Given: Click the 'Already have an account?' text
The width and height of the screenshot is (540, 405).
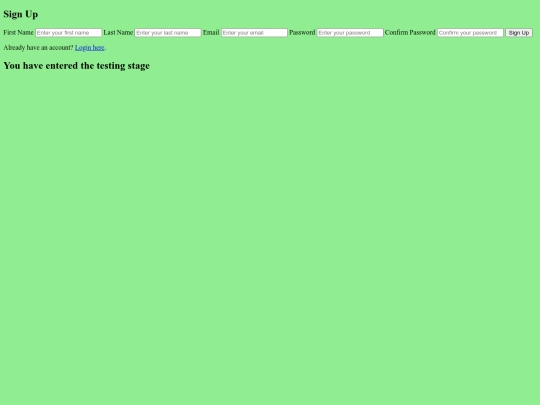Looking at the screenshot, I should pyautogui.click(x=38, y=48).
